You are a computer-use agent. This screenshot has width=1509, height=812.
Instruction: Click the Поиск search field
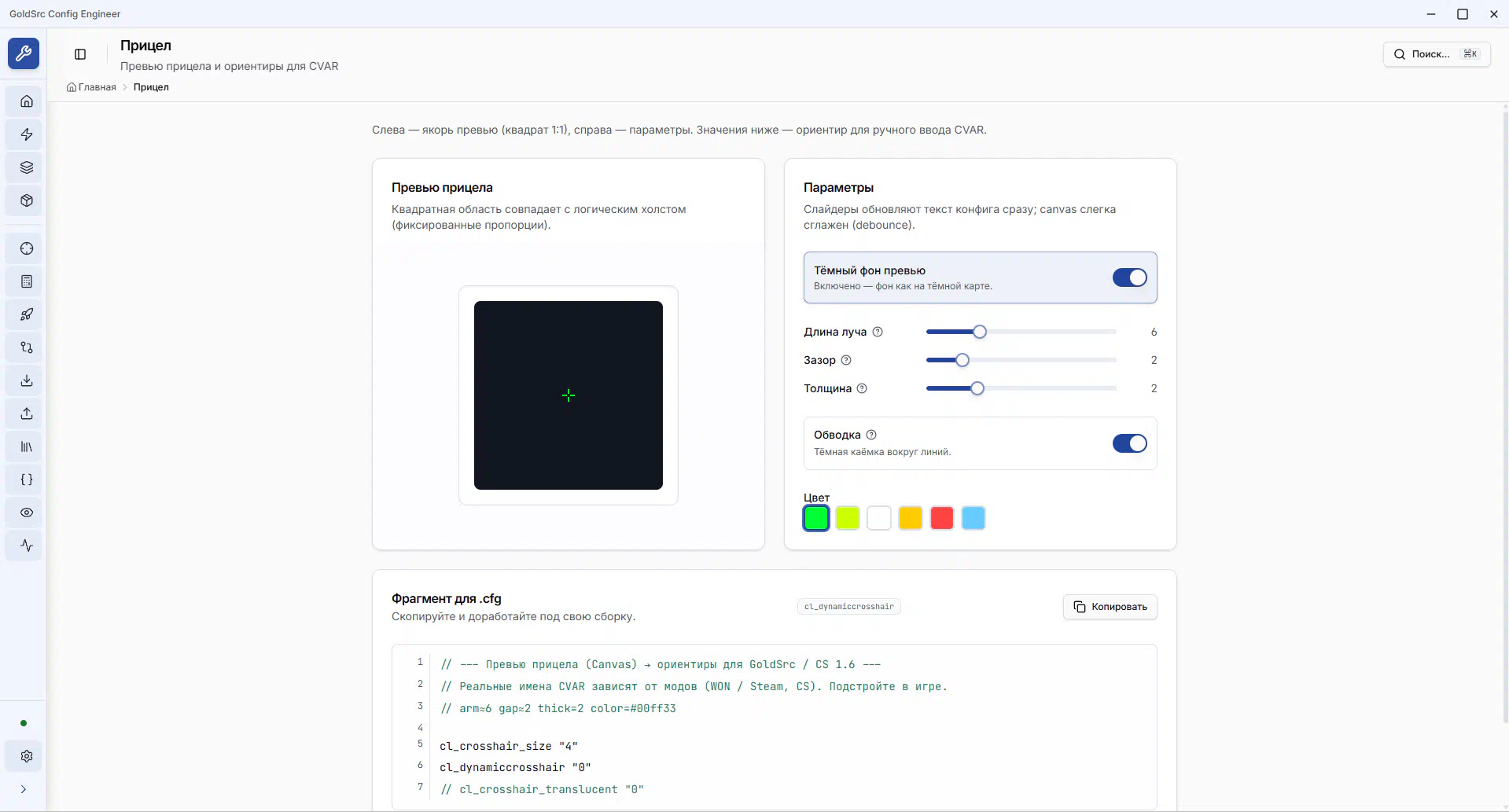(x=1436, y=54)
